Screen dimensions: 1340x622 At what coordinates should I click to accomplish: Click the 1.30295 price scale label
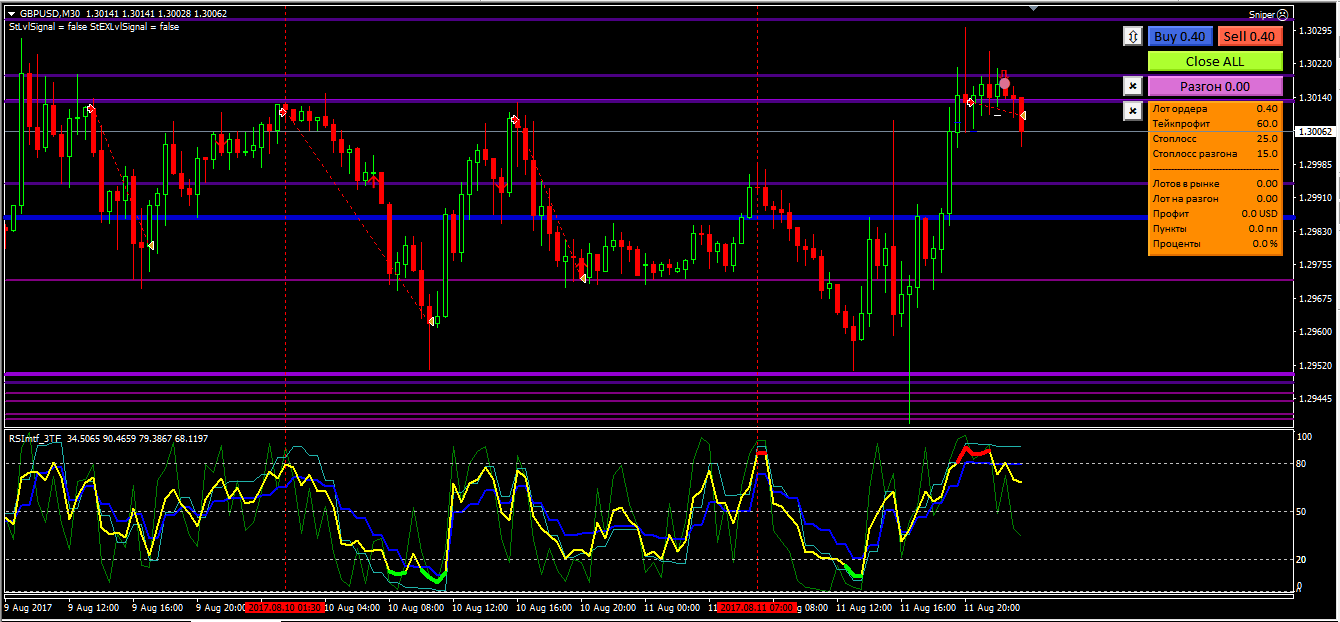[x=1317, y=31]
